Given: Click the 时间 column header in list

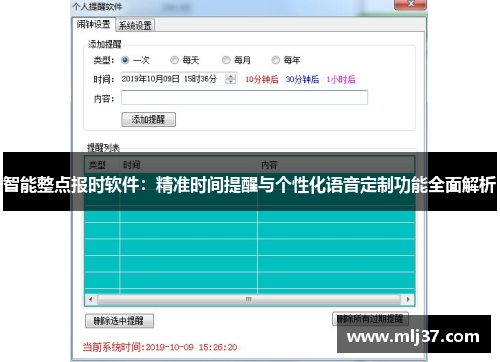Looking at the screenshot, I should [189, 165].
